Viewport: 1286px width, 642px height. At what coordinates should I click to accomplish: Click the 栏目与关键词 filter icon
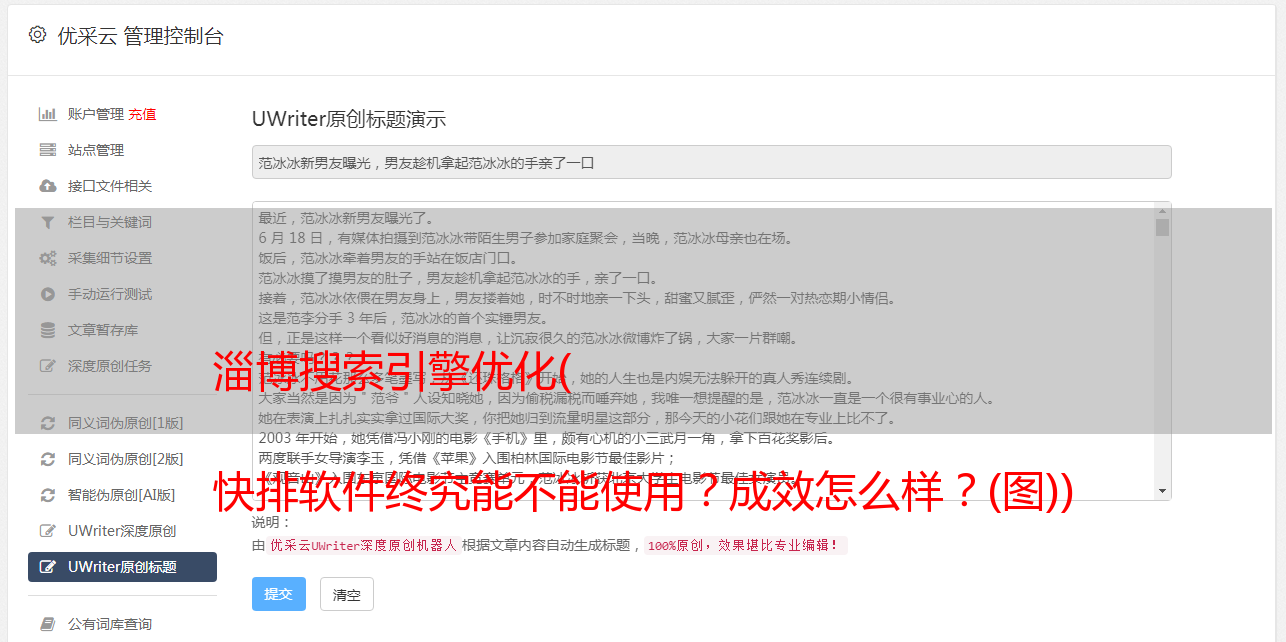[x=47, y=222]
